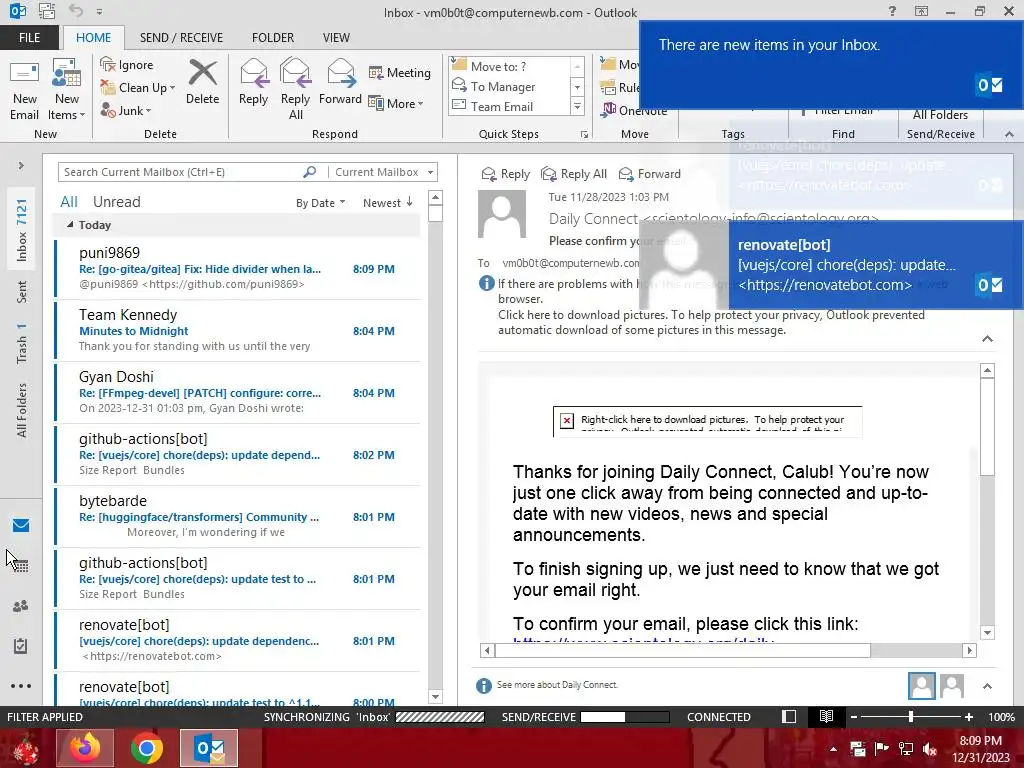Click the zoom slider handle

pos(911,716)
